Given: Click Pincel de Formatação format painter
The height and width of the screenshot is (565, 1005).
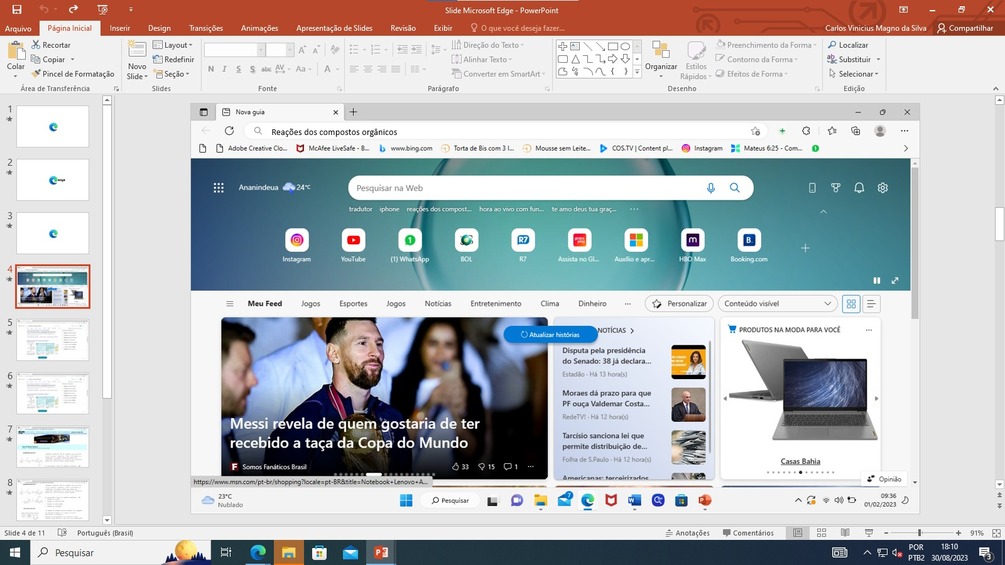Looking at the screenshot, I should click(72, 74).
